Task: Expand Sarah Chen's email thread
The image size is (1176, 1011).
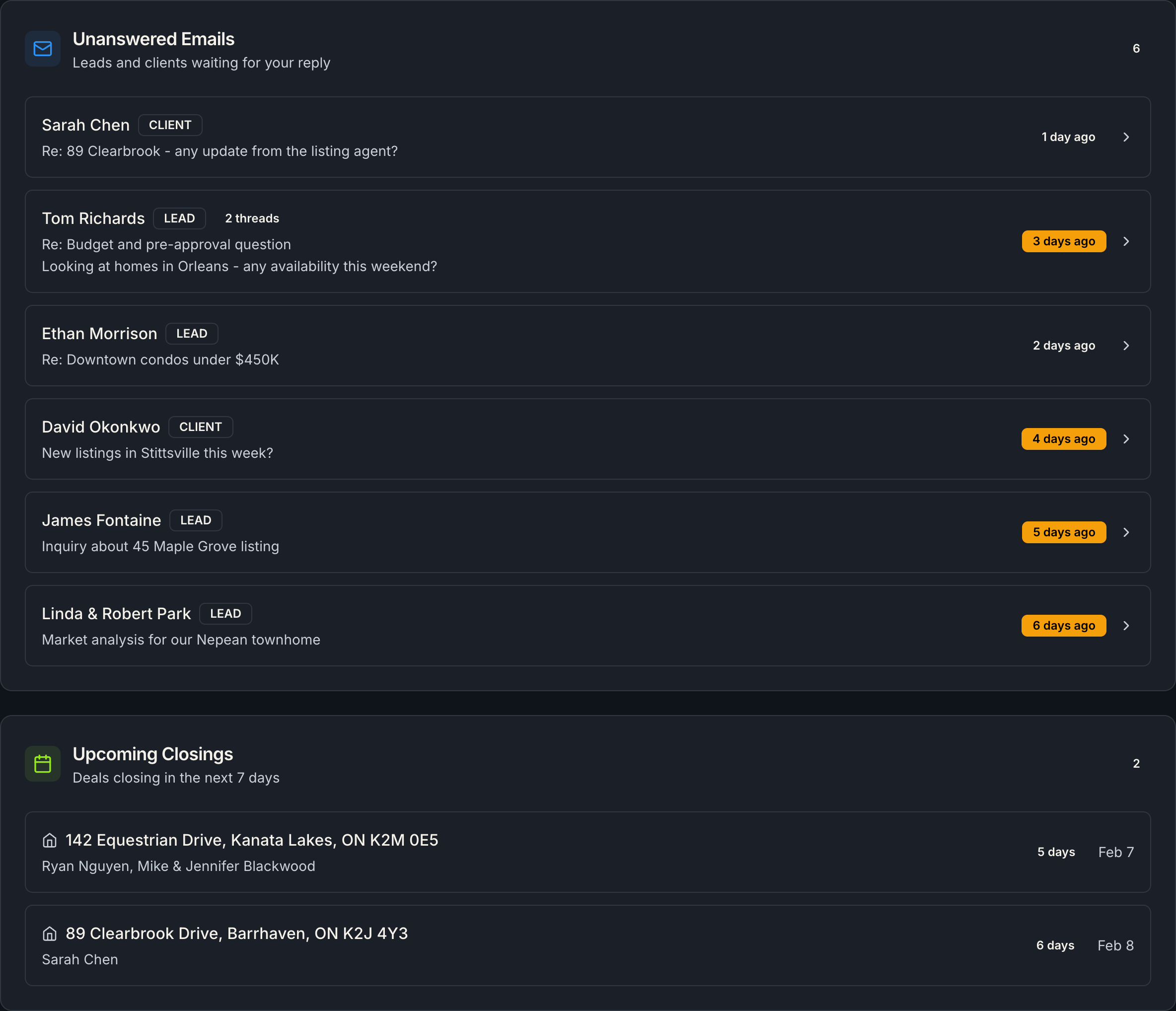Action: pyautogui.click(x=1127, y=137)
